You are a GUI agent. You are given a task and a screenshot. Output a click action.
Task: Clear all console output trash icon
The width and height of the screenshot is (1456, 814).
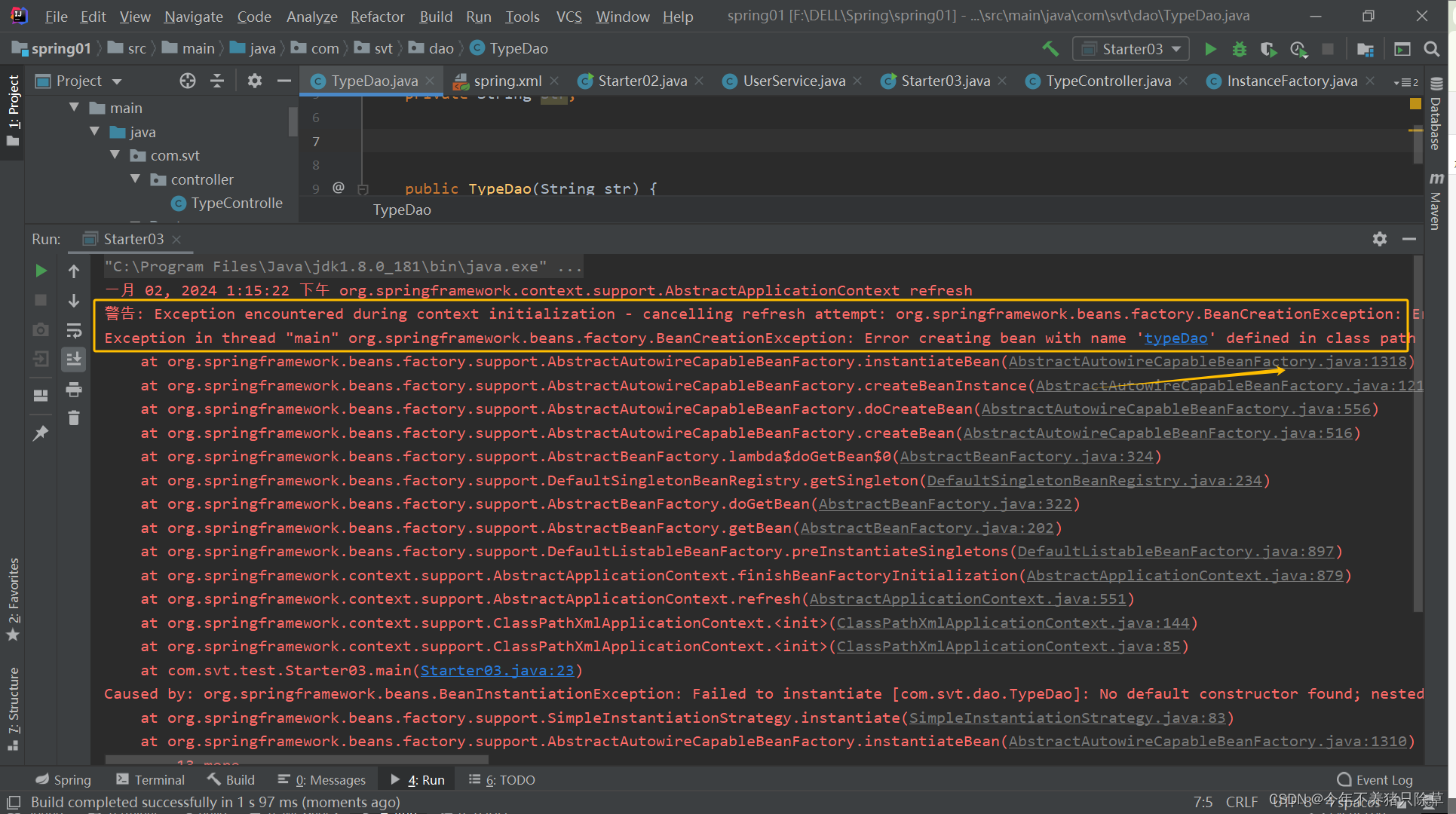click(x=74, y=418)
